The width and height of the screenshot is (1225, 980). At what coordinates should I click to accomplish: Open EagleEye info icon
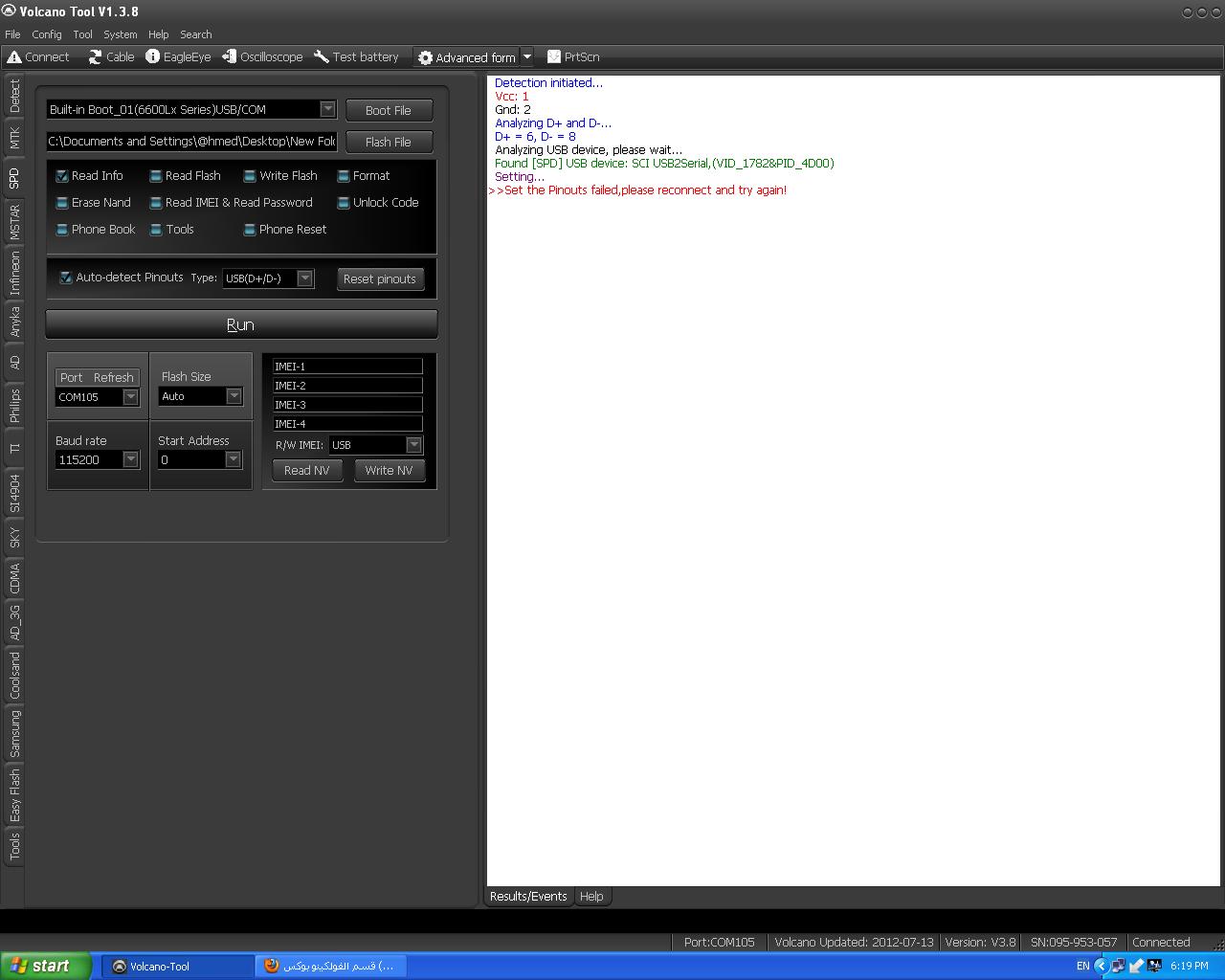152,57
